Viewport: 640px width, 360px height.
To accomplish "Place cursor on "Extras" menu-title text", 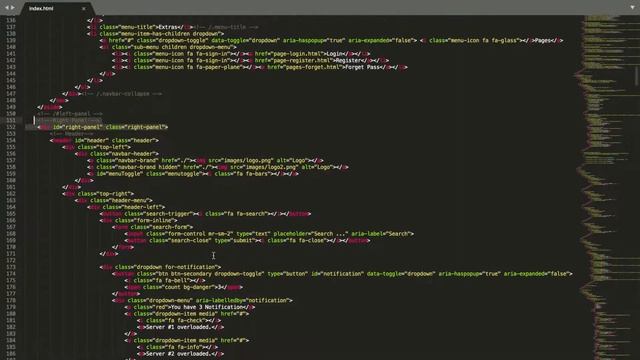I will point(168,27).
